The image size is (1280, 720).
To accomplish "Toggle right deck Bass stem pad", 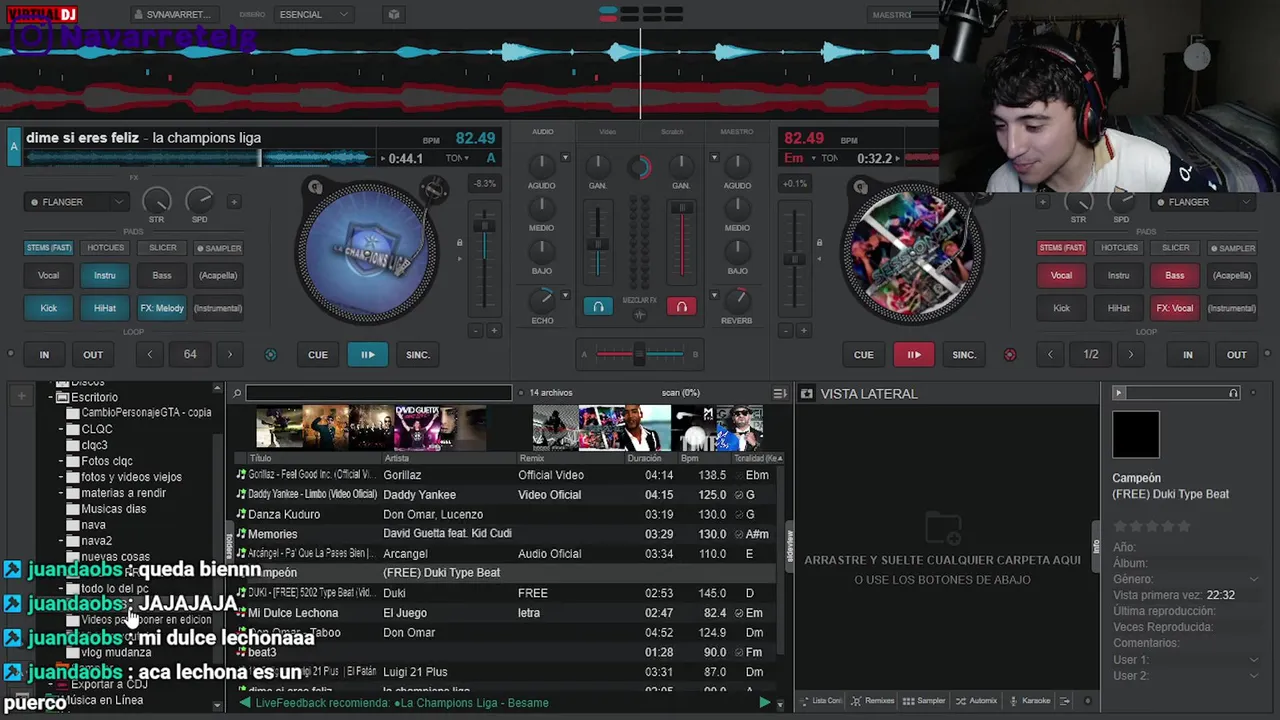I will tap(1175, 275).
